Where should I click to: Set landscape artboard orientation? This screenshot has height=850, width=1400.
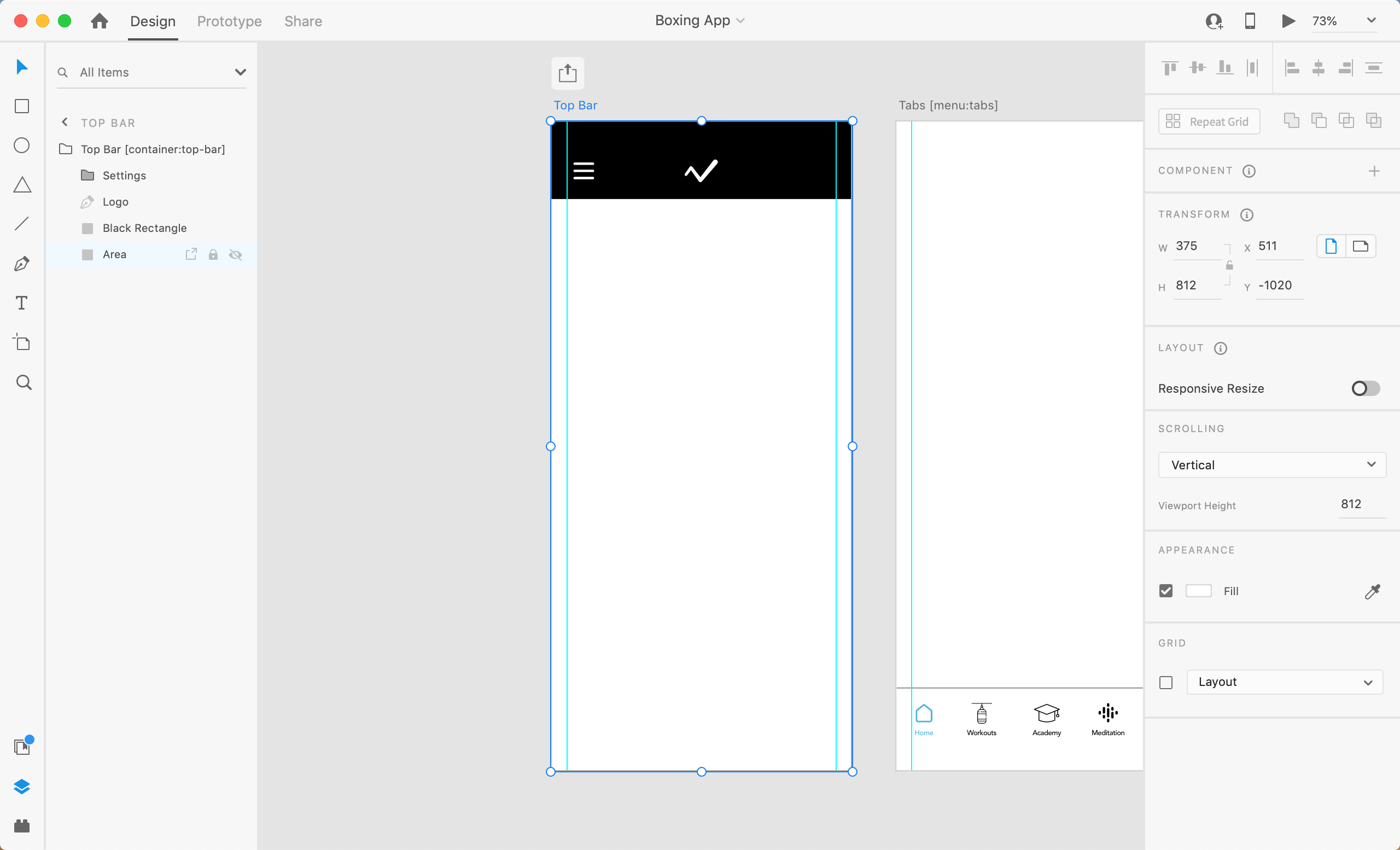(x=1361, y=246)
